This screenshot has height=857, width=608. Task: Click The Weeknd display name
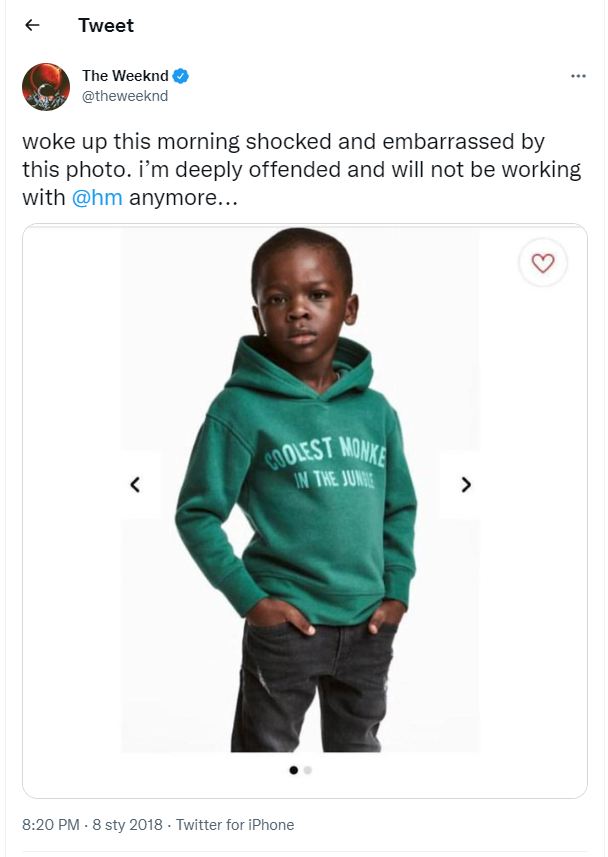pos(125,76)
